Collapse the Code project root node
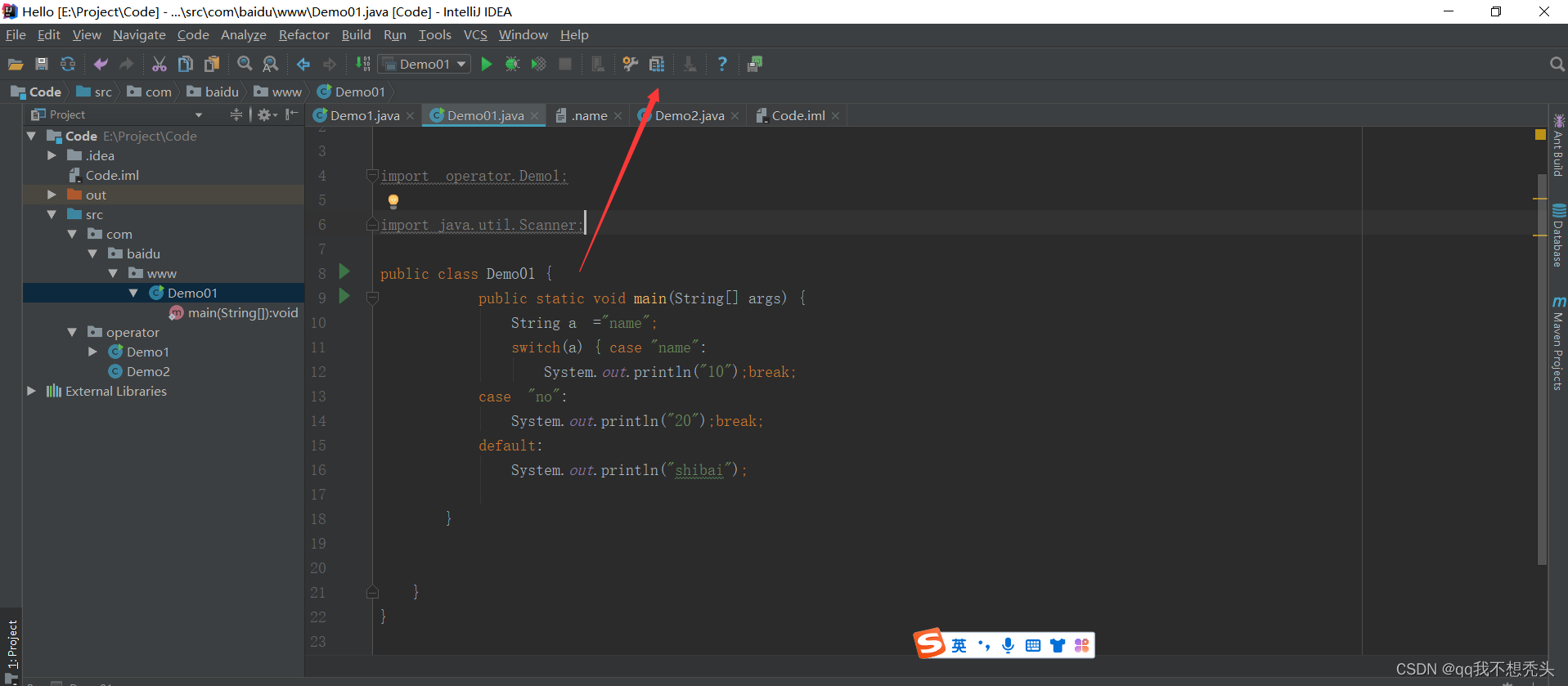1568x686 pixels. [x=32, y=136]
